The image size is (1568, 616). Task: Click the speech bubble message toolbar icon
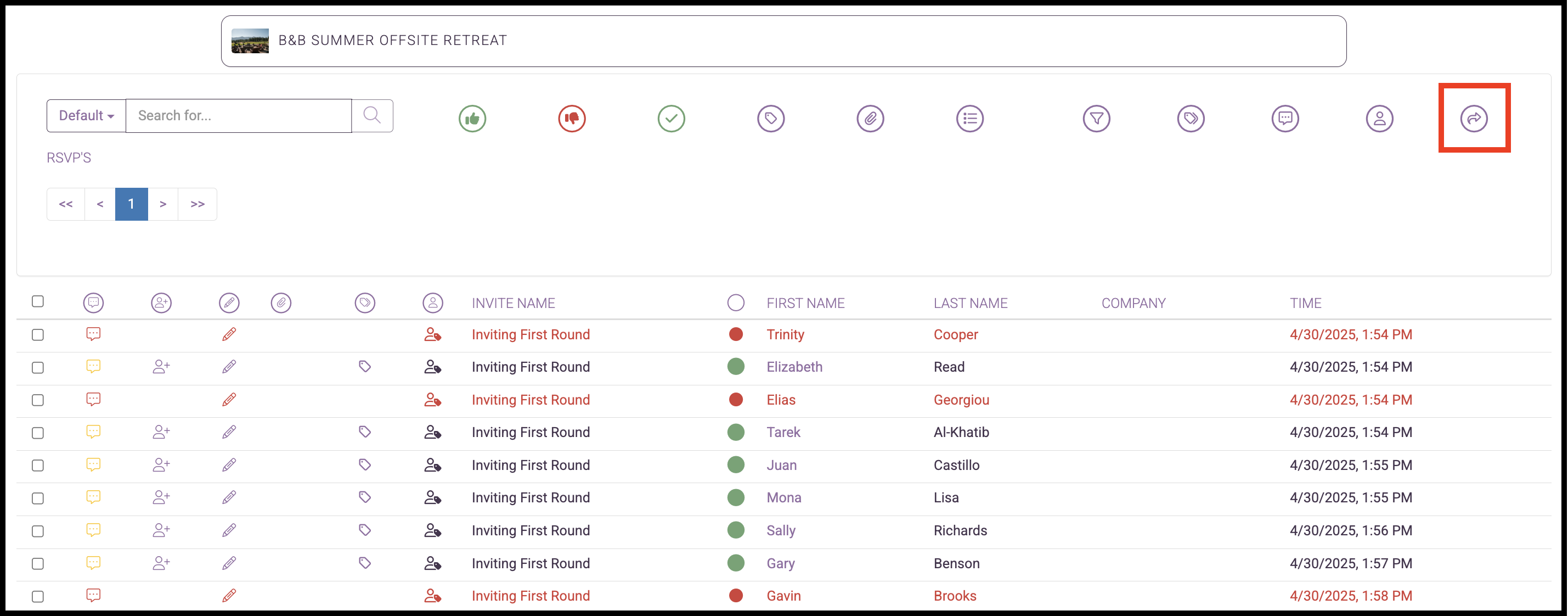tap(1285, 118)
